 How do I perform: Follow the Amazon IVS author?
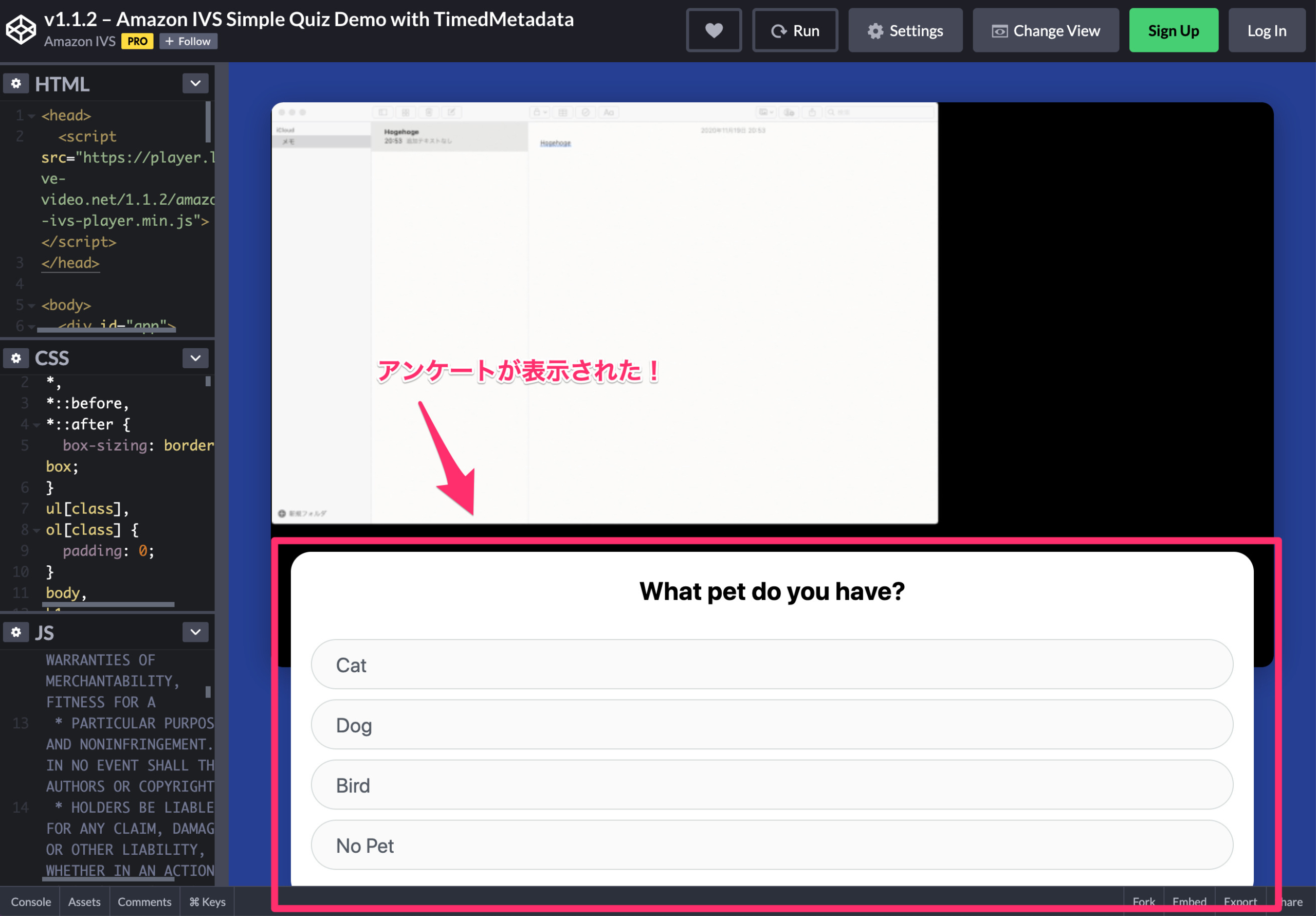pyautogui.click(x=188, y=41)
